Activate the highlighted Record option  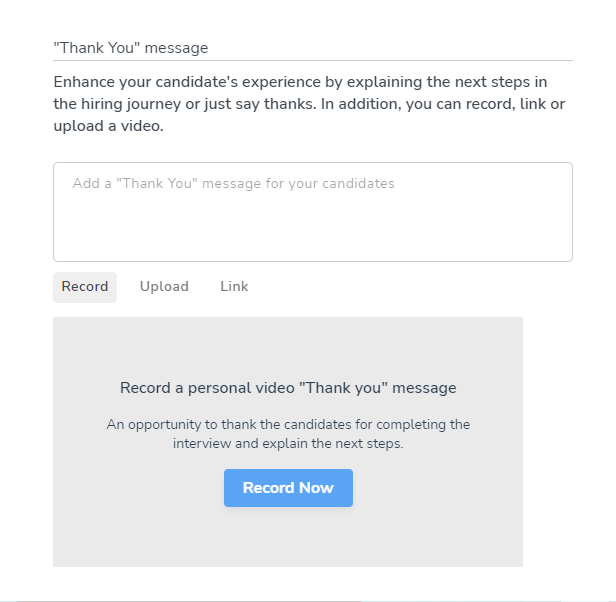(85, 287)
